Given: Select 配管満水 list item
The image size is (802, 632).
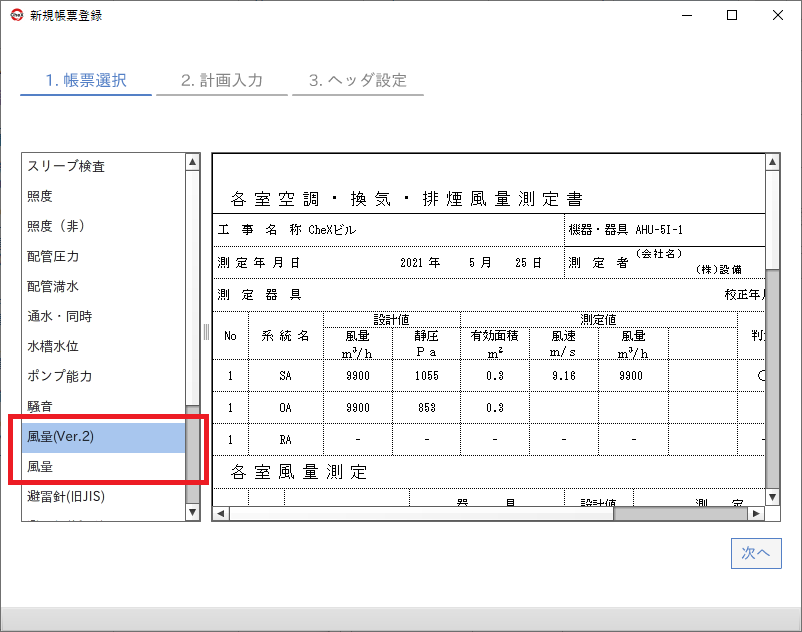Looking at the screenshot, I should pyautogui.click(x=53, y=287).
